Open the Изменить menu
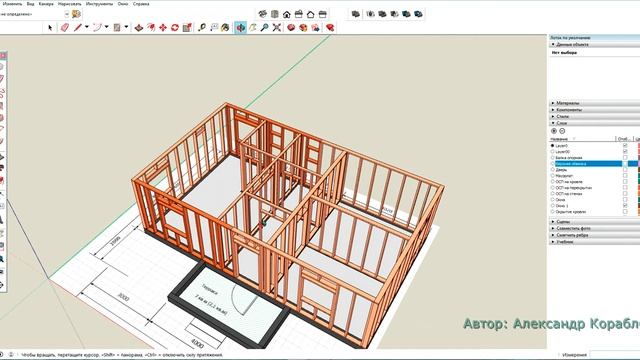640x360 pixels. [x=12, y=4]
